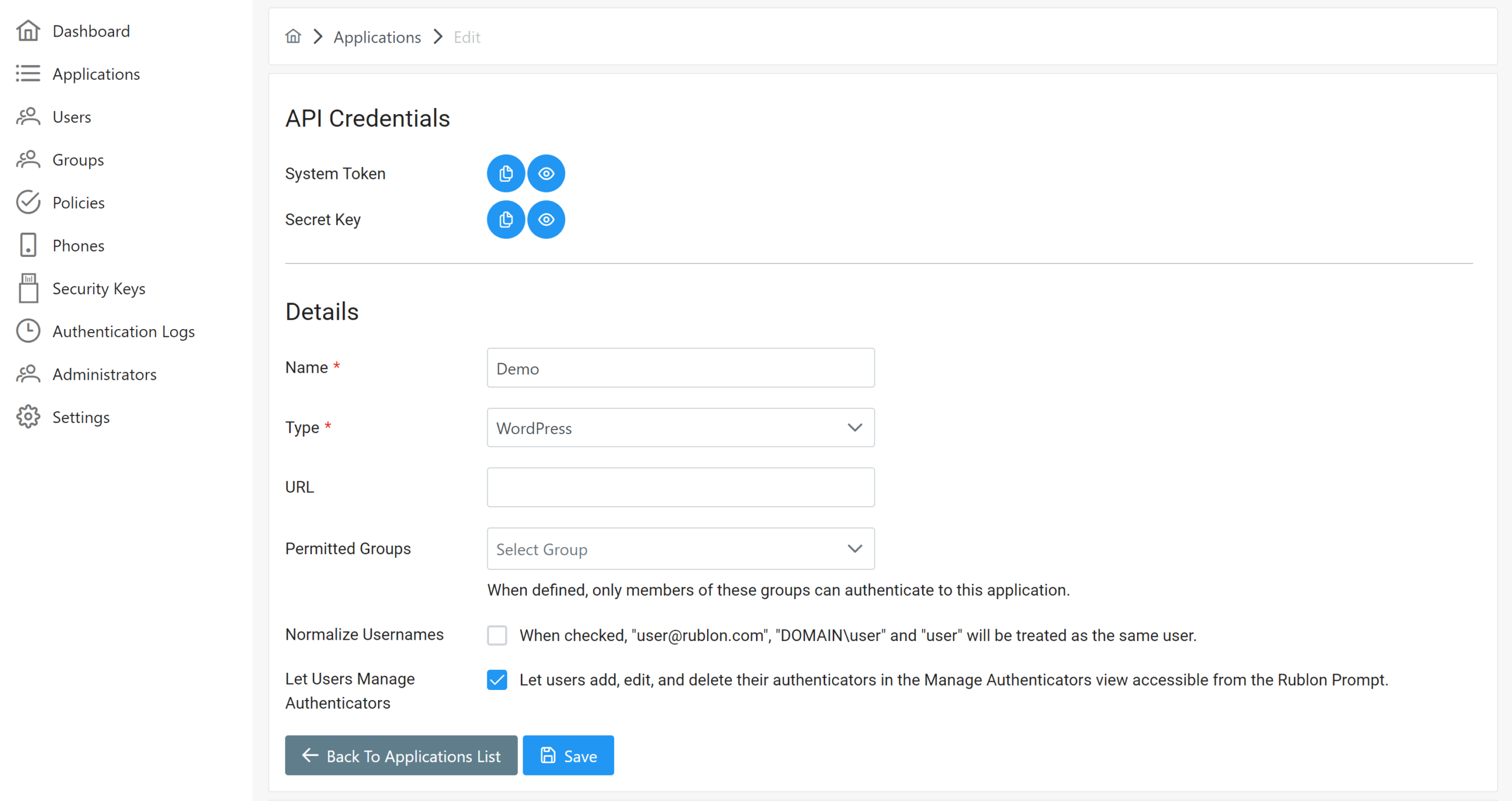Copy the System Token to clipboard

(x=506, y=174)
